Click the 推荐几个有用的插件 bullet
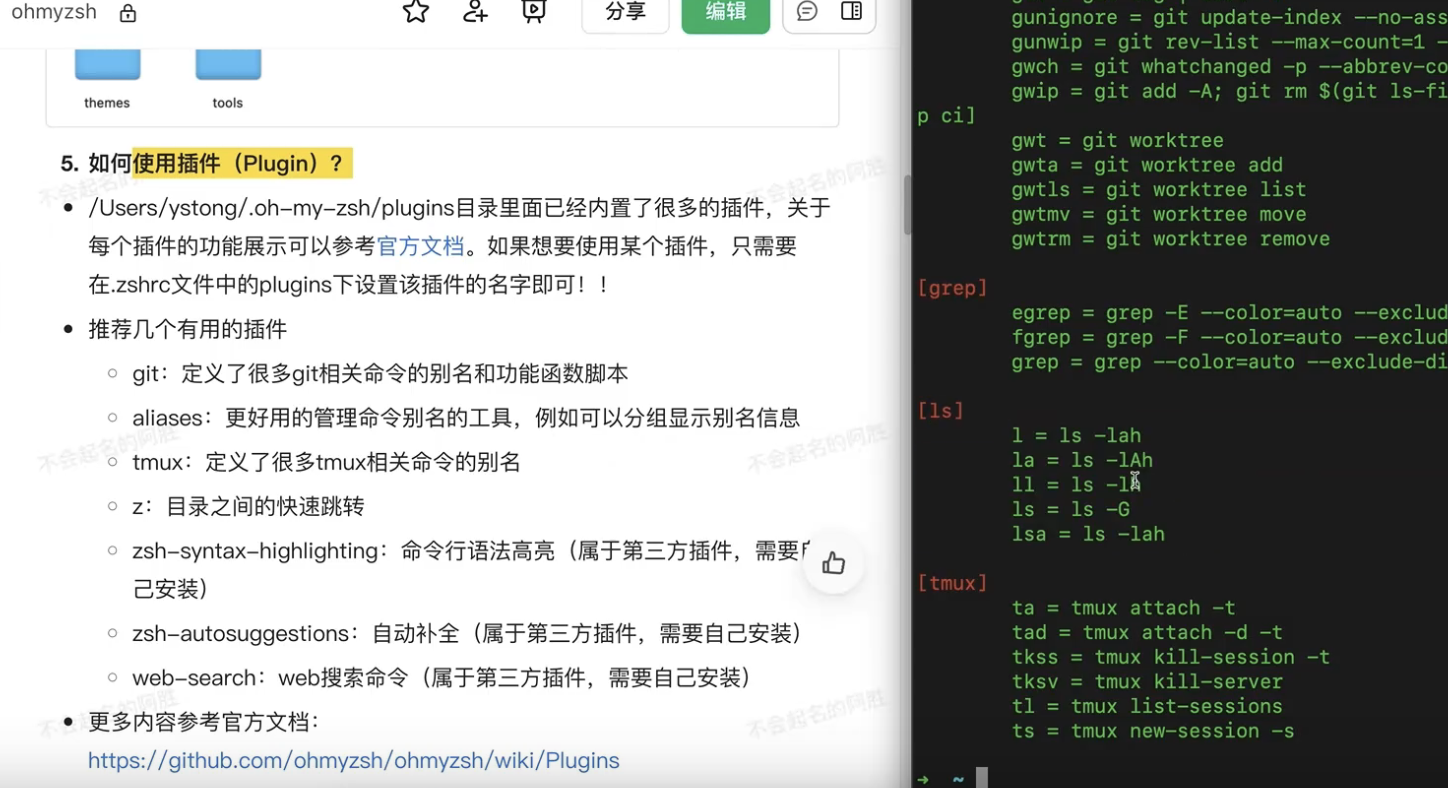 (x=188, y=330)
